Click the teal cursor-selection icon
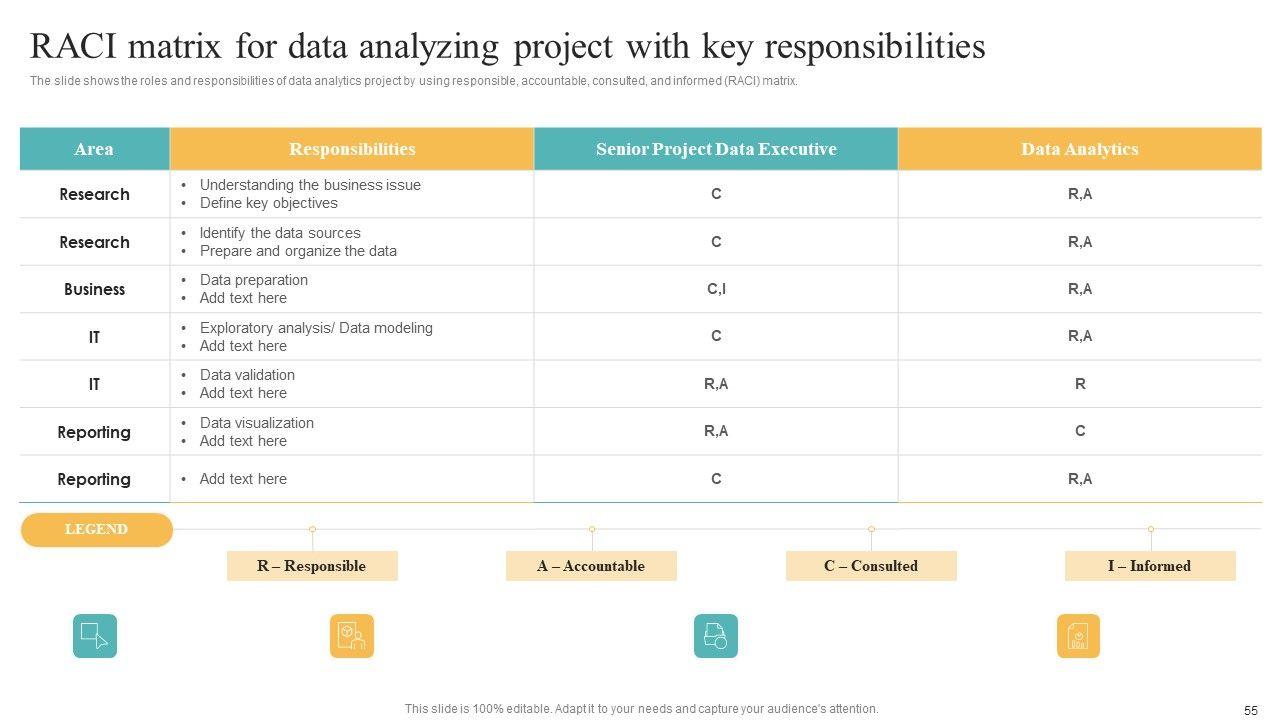1280x720 pixels. click(x=95, y=636)
